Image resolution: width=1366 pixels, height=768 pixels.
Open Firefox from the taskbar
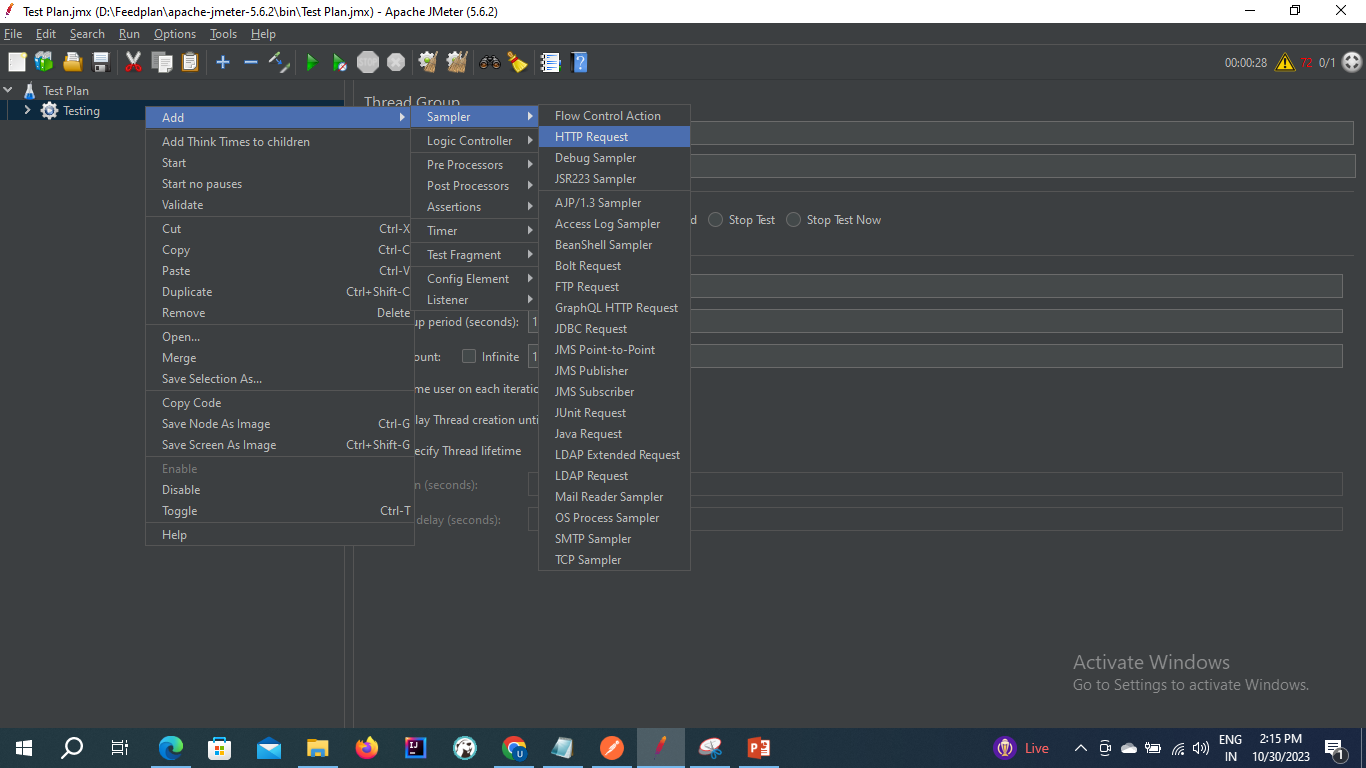[367, 747]
